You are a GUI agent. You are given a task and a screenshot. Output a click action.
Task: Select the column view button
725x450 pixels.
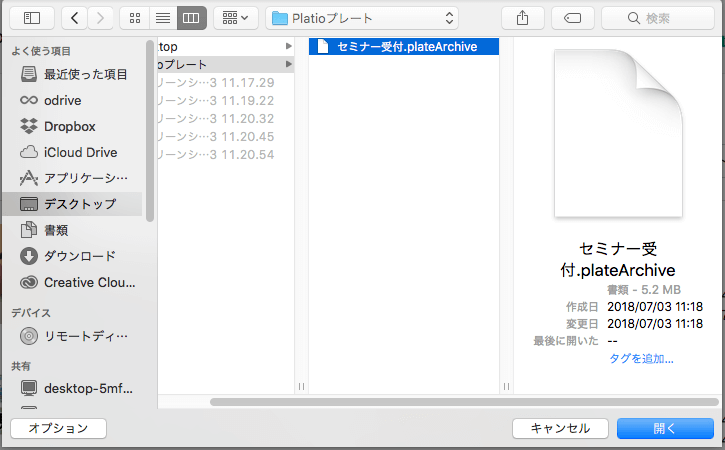192,18
